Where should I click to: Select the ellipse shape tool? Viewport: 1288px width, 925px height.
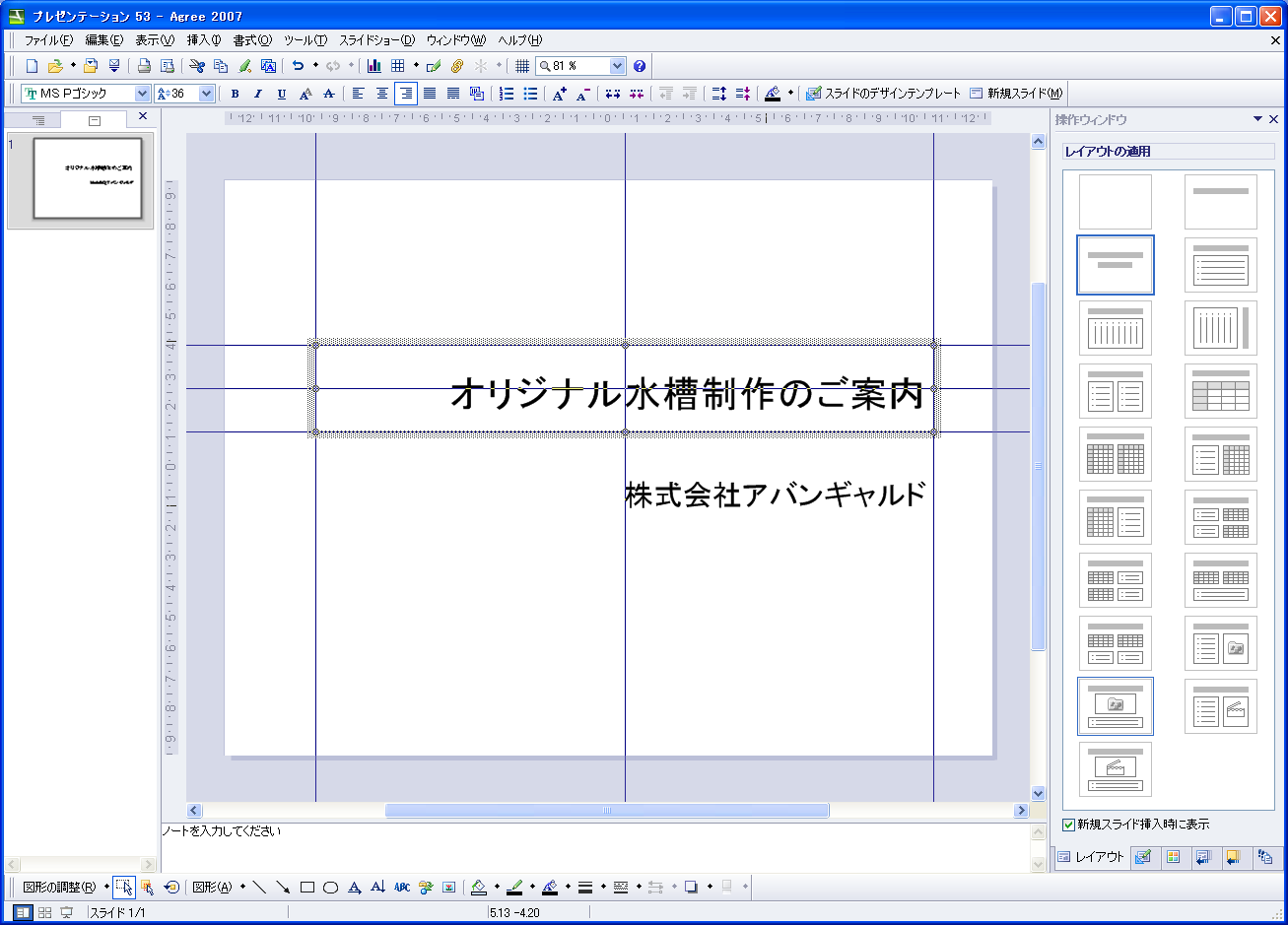[x=331, y=887]
